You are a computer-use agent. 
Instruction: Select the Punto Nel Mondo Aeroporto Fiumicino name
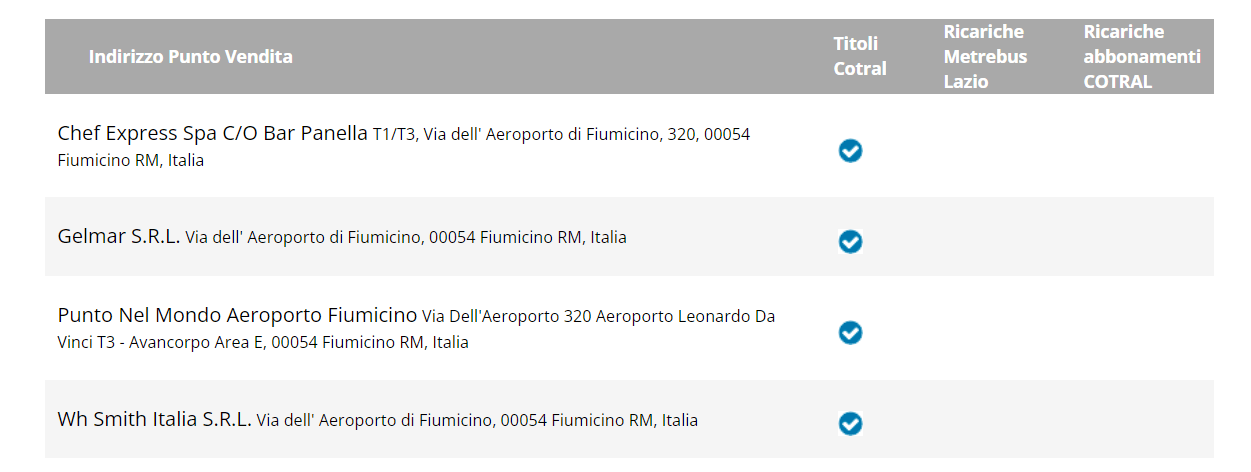click(237, 315)
